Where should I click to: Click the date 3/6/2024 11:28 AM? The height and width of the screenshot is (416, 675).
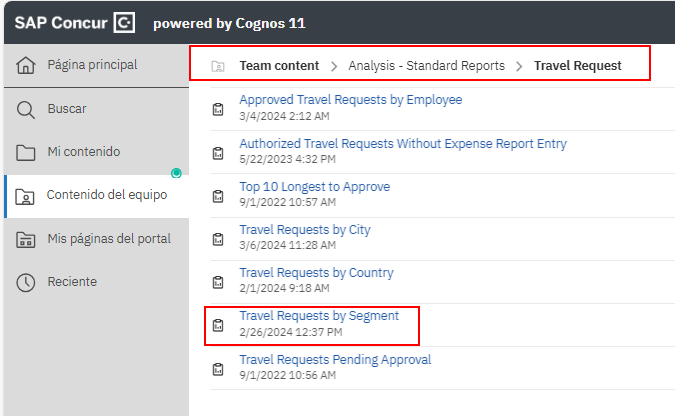287,245
